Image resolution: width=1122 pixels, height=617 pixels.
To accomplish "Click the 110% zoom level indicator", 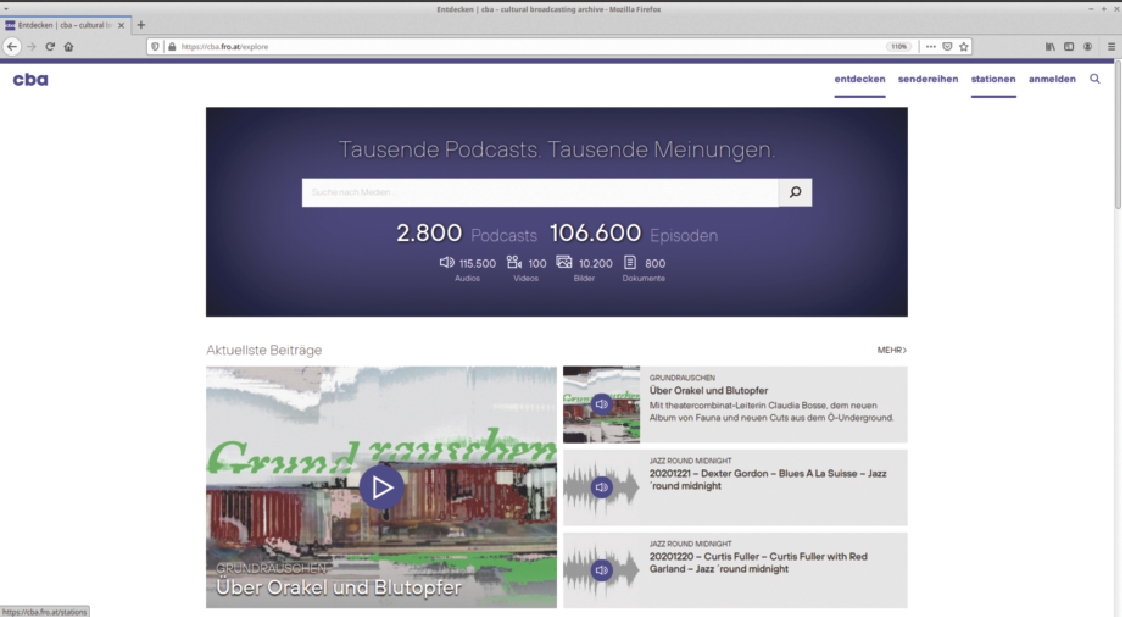I will pyautogui.click(x=899, y=46).
